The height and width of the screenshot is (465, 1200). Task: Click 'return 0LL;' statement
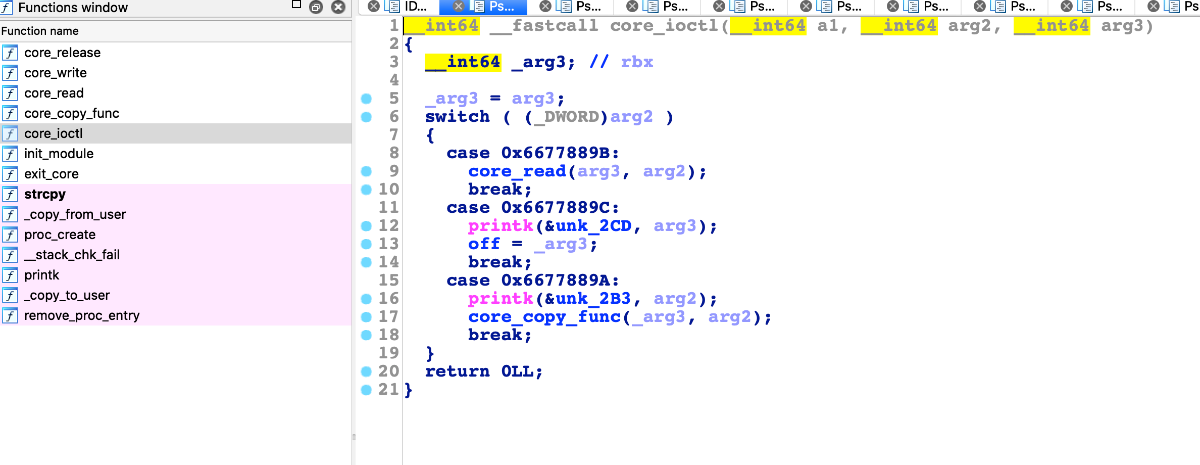(x=484, y=371)
